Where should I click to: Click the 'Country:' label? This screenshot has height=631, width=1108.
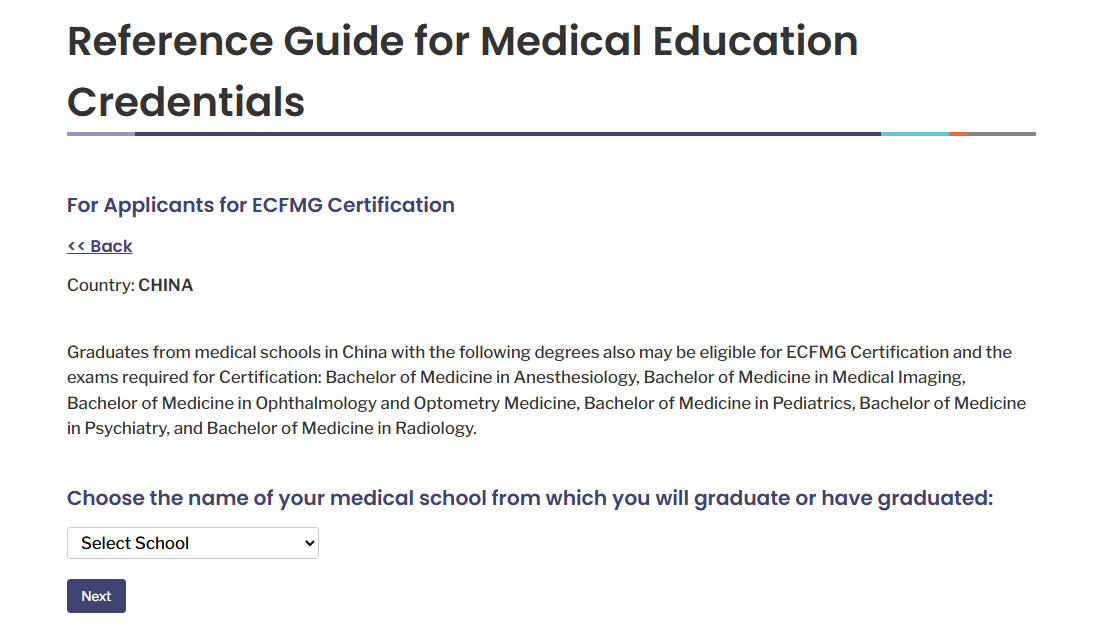100,285
